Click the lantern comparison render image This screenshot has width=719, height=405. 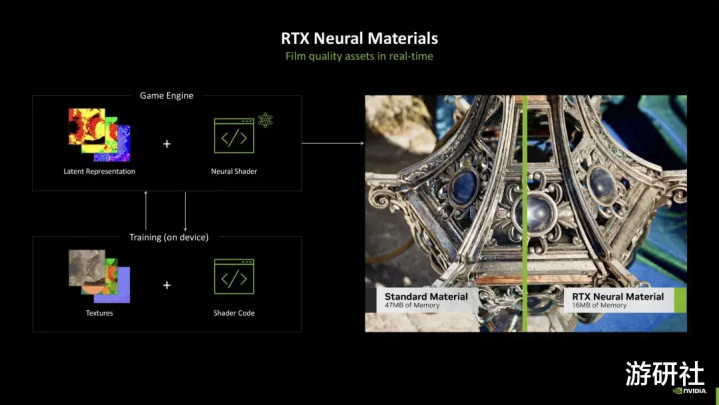(525, 213)
